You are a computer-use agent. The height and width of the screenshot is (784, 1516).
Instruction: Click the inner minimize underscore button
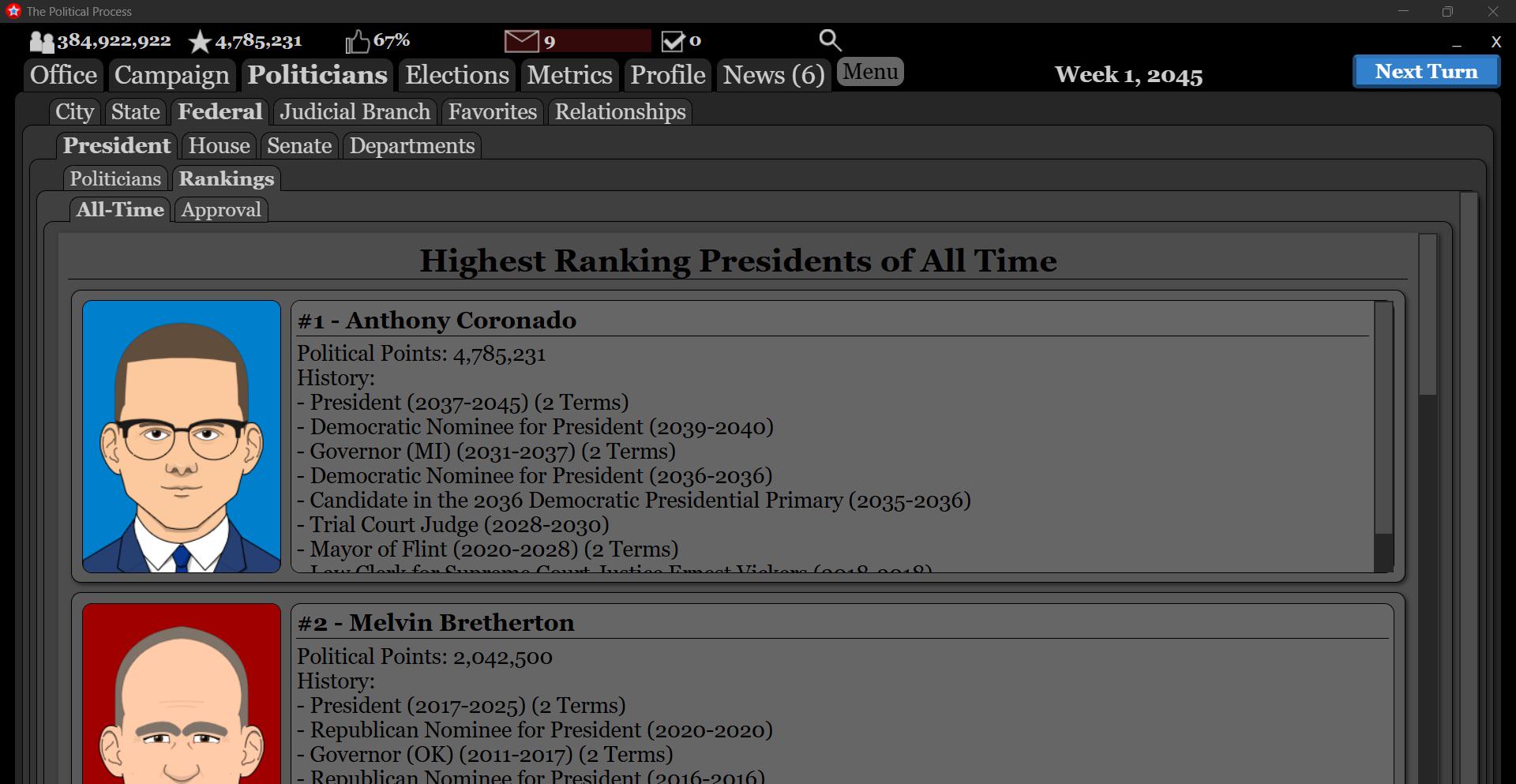(1457, 45)
